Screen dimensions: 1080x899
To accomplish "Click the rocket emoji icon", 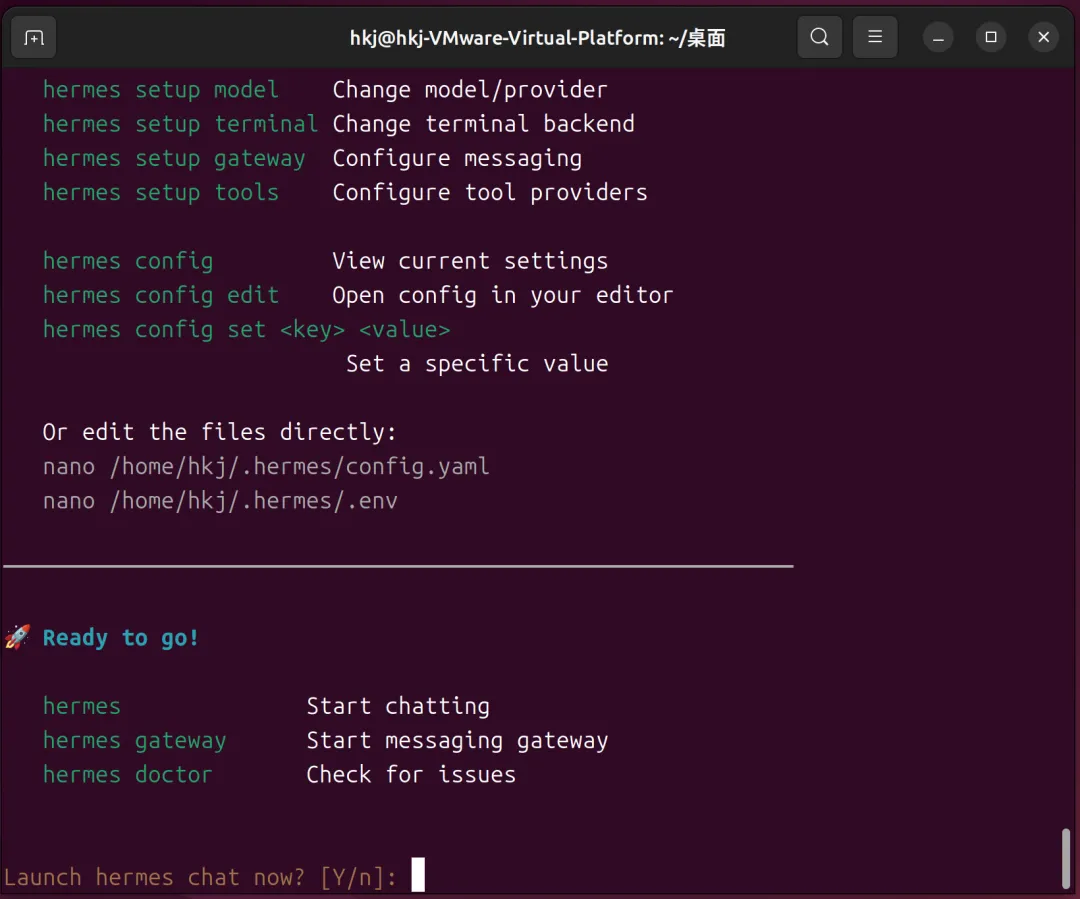I will pos(17,637).
